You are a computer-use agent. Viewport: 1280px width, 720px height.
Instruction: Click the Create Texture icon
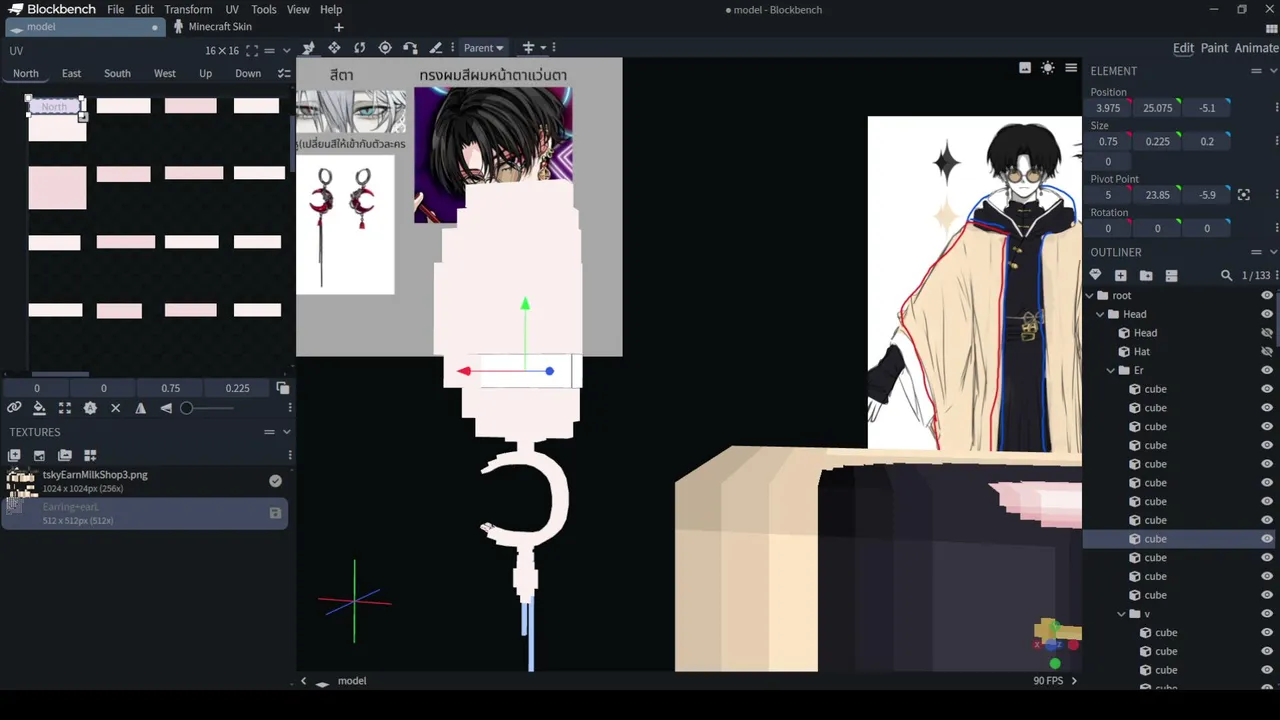click(x=39, y=455)
